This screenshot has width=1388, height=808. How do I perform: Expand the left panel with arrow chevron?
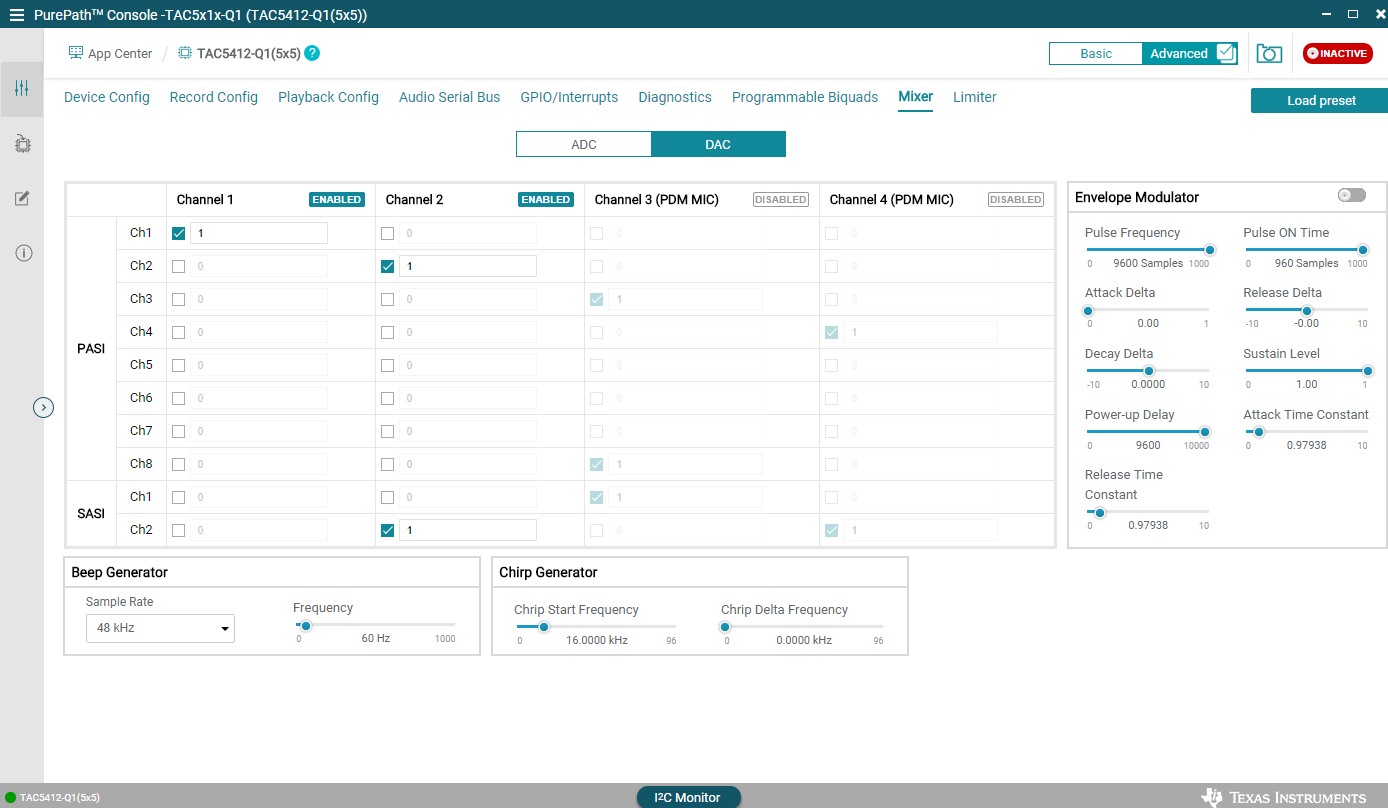[x=43, y=407]
